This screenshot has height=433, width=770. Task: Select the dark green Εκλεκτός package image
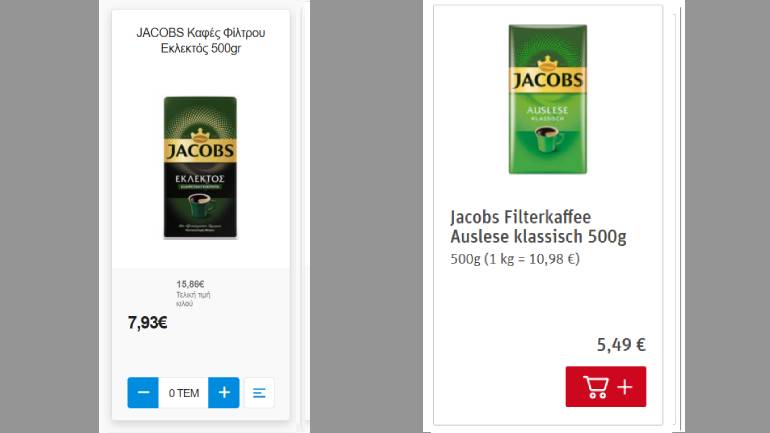(200, 167)
